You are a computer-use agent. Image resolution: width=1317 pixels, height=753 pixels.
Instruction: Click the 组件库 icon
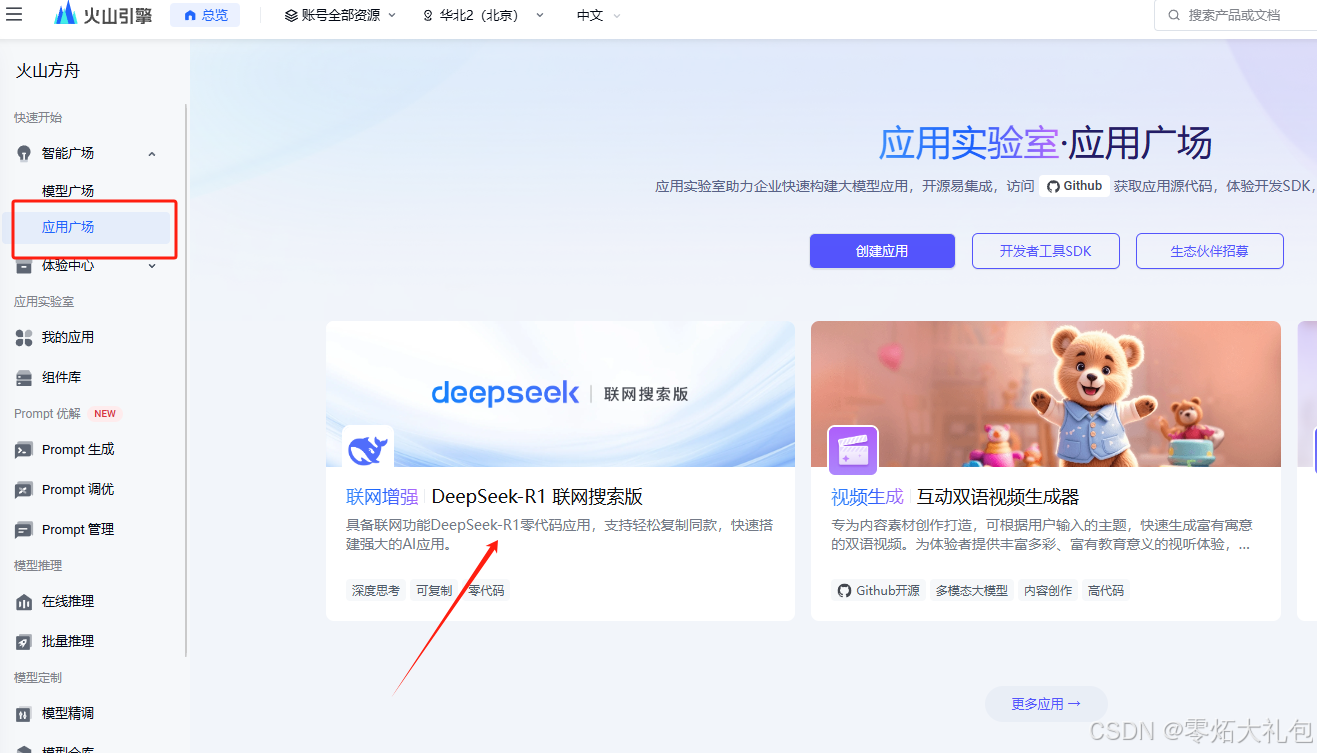24,378
